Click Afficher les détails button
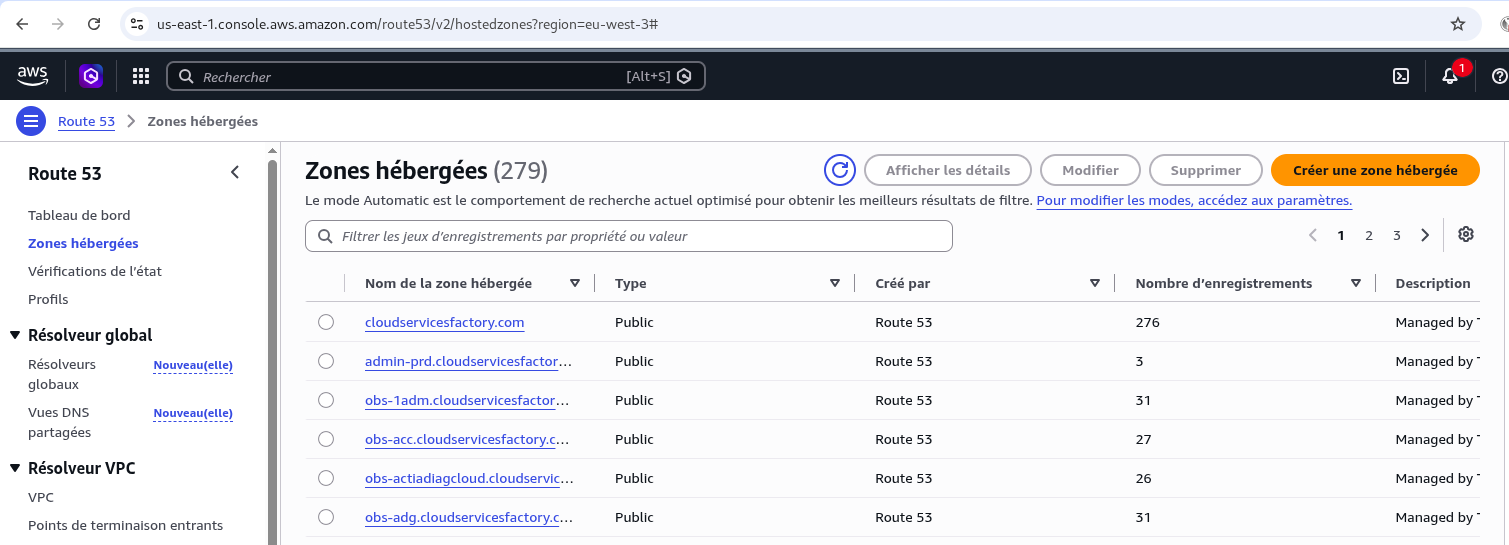 point(948,170)
